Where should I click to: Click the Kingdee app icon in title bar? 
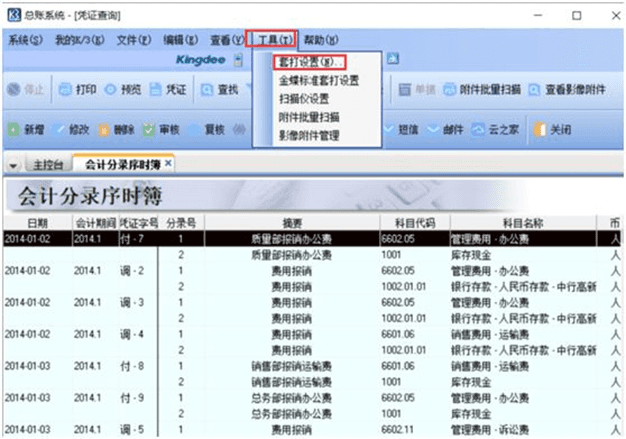pos(14,15)
